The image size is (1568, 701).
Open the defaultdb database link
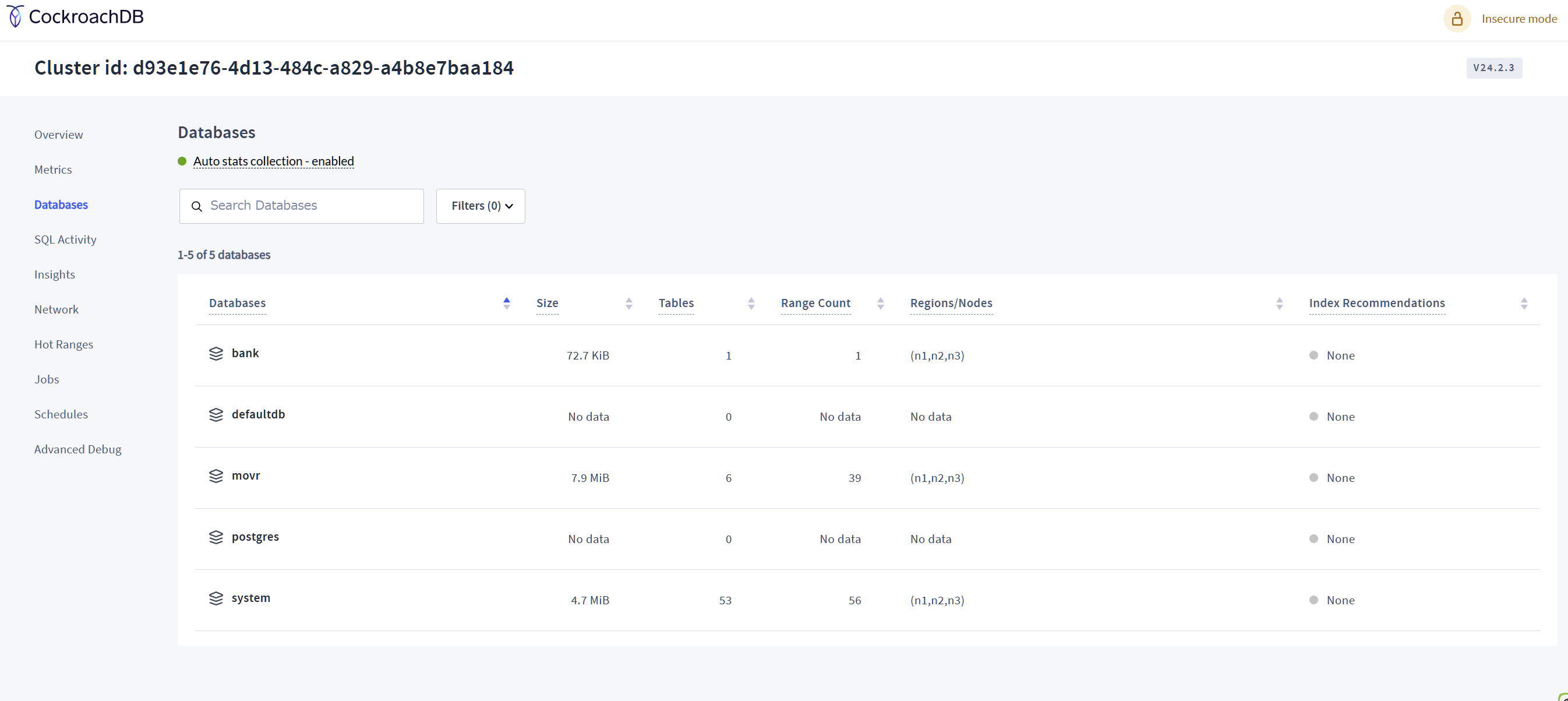(x=258, y=415)
